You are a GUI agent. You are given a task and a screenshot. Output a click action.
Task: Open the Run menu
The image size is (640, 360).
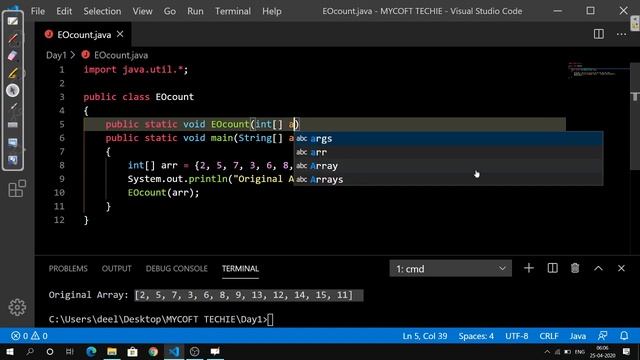[x=195, y=11]
